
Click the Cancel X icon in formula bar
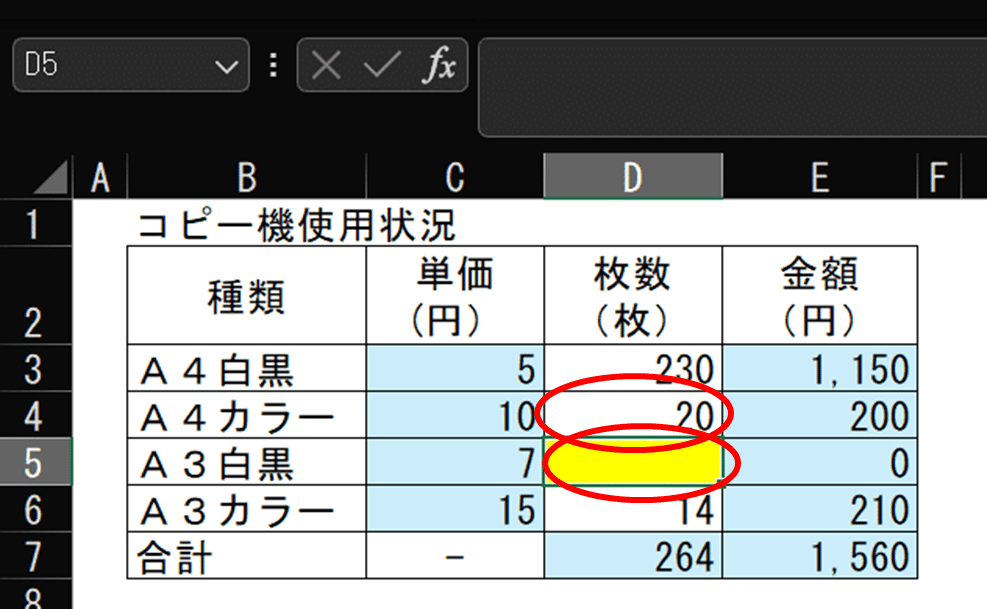pos(326,65)
